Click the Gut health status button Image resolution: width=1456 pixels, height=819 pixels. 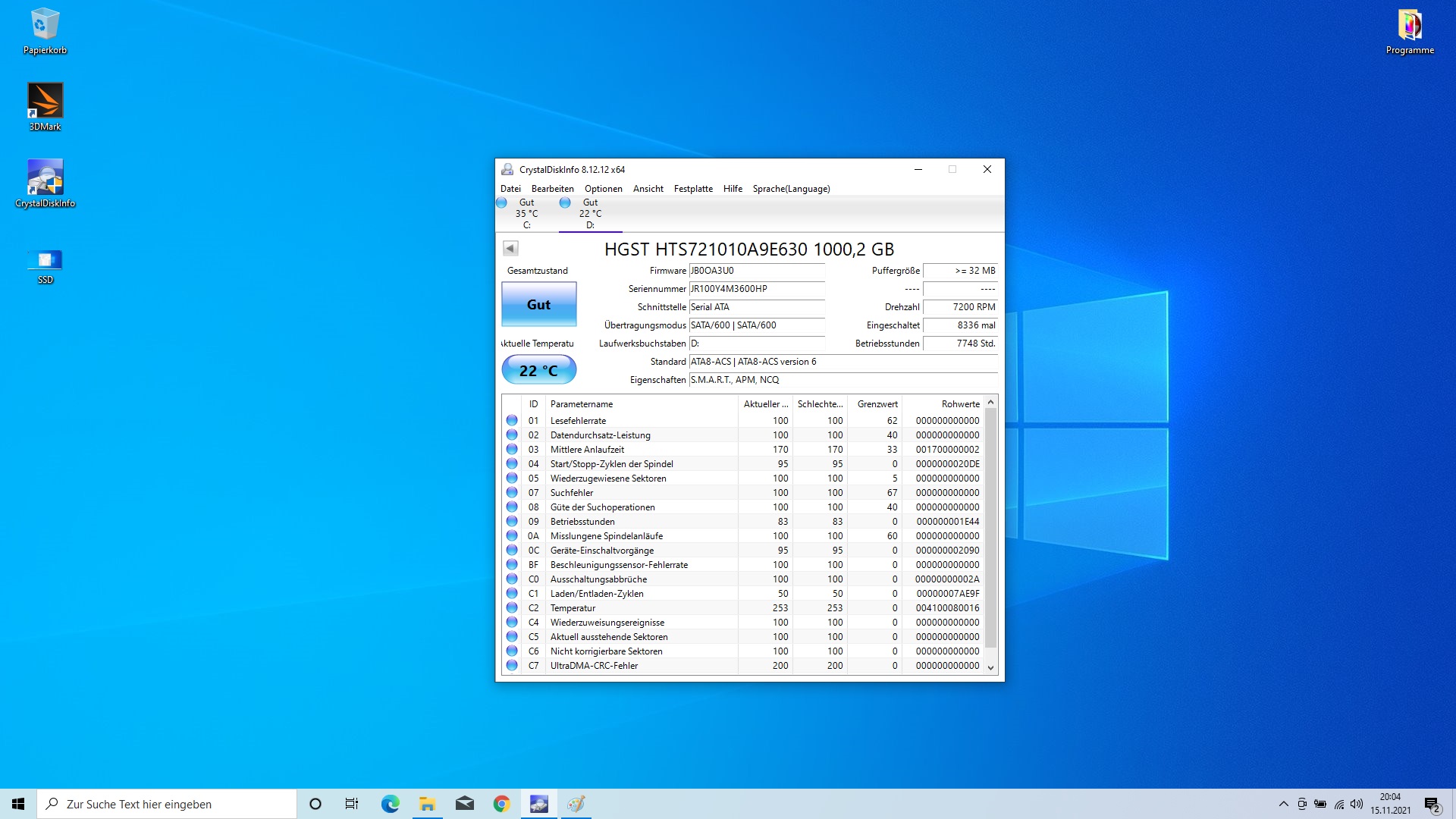tap(538, 304)
